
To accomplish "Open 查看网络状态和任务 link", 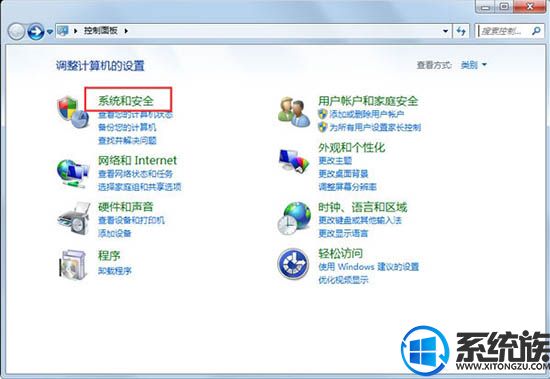I will pyautogui.click(x=135, y=174).
